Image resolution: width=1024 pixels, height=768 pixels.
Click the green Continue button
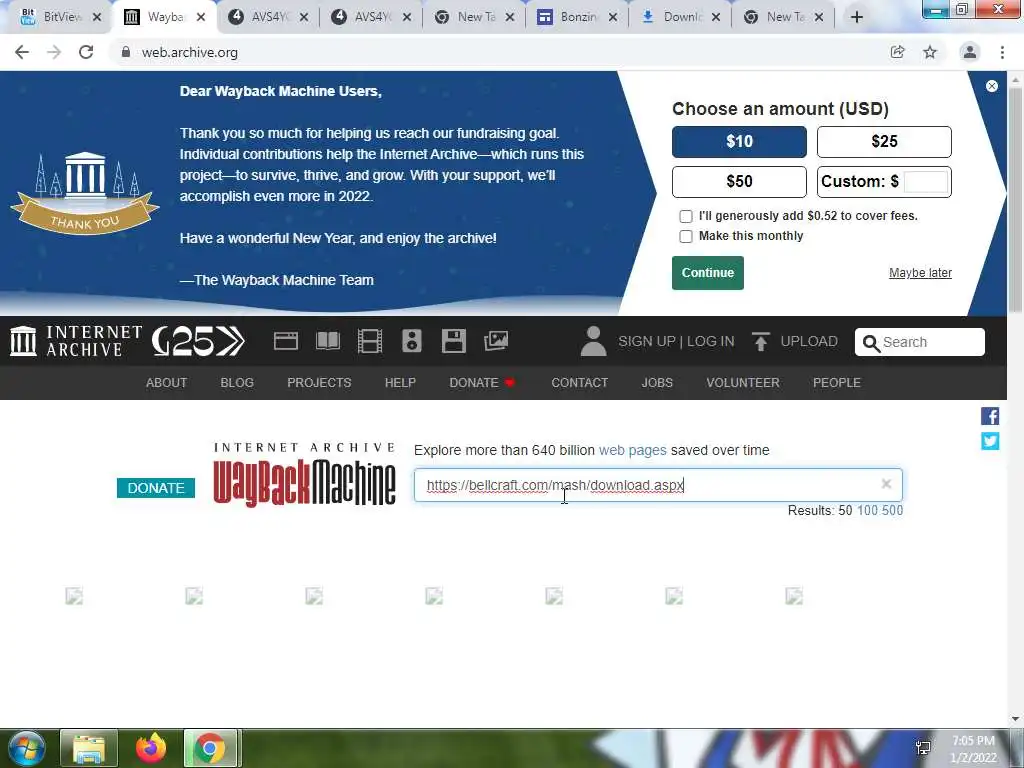click(708, 273)
